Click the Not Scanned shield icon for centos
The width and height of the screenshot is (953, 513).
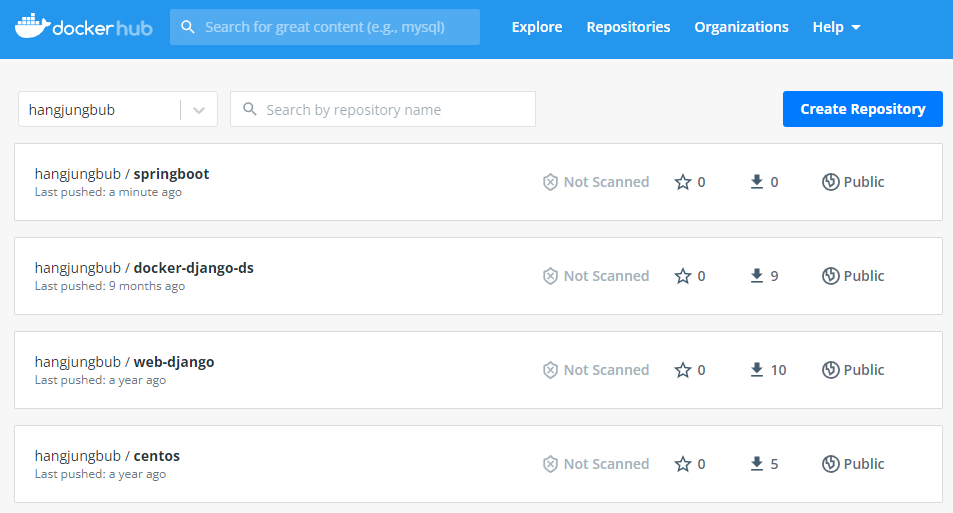tap(550, 464)
